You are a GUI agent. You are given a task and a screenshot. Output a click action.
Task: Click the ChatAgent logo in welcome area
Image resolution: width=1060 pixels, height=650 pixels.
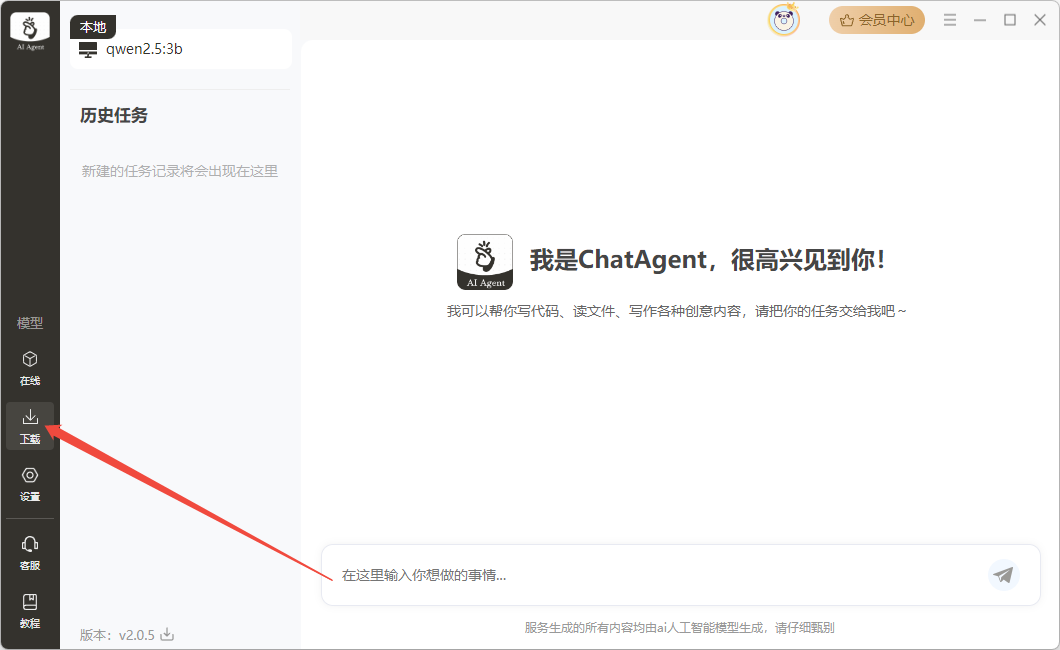tap(485, 262)
